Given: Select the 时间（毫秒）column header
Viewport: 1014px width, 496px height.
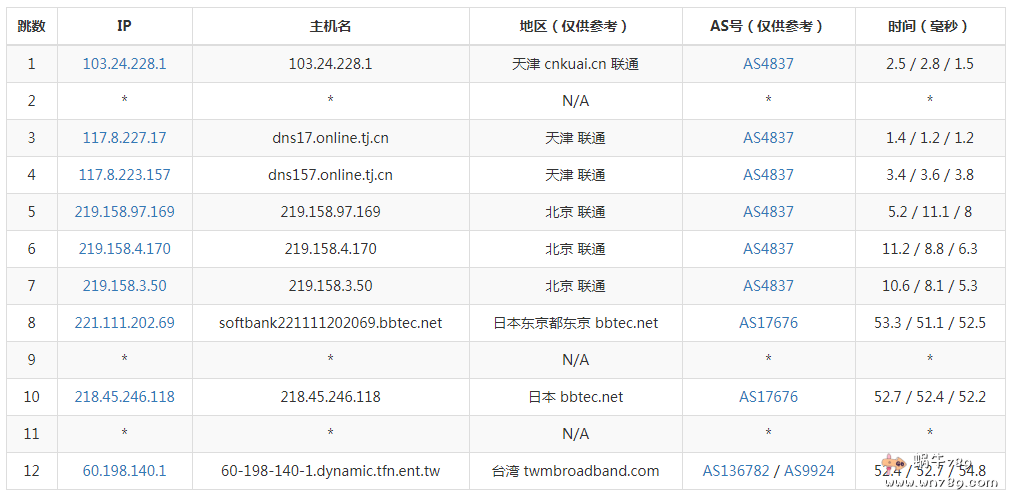Looking at the screenshot, I should pos(929,27).
